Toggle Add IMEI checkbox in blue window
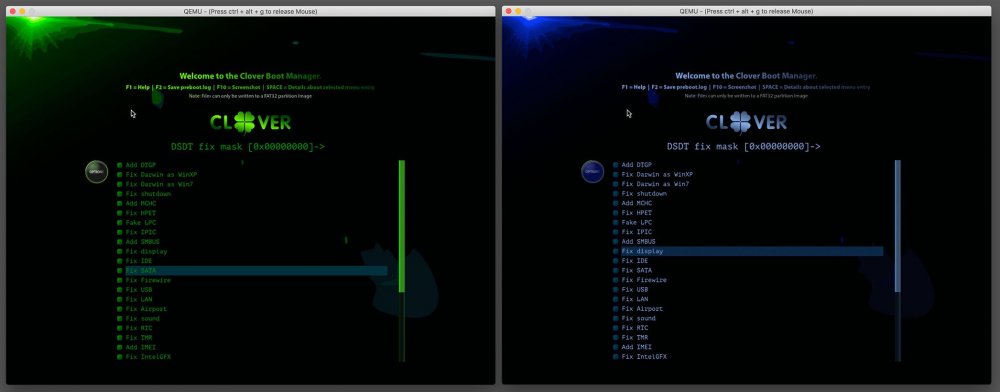 coord(615,347)
